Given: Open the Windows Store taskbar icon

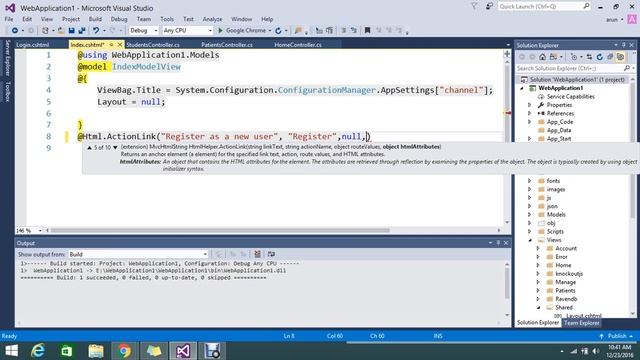Looking at the screenshot, I should (67, 351).
